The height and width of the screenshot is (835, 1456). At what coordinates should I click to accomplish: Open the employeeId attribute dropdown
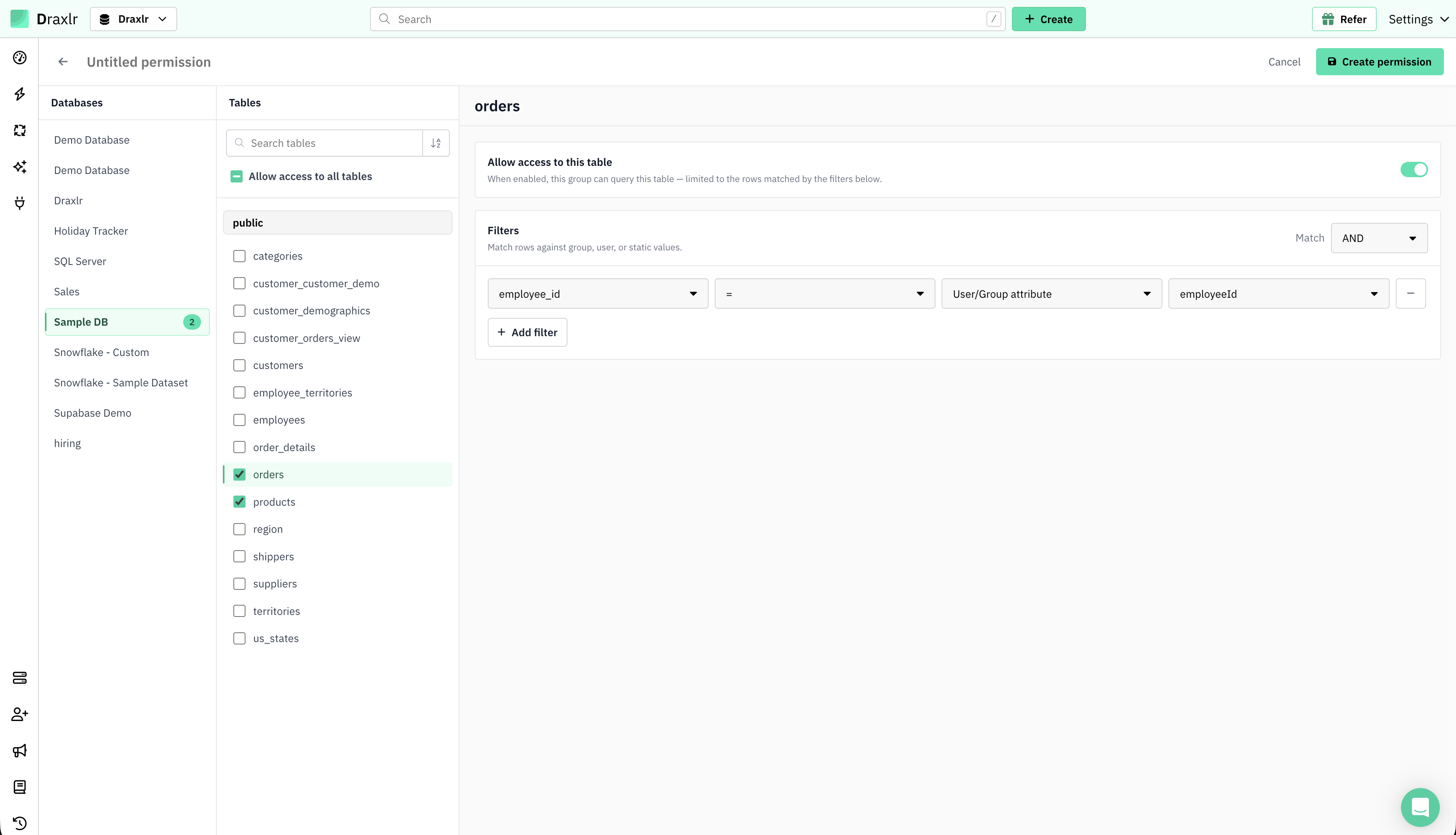(1278, 294)
